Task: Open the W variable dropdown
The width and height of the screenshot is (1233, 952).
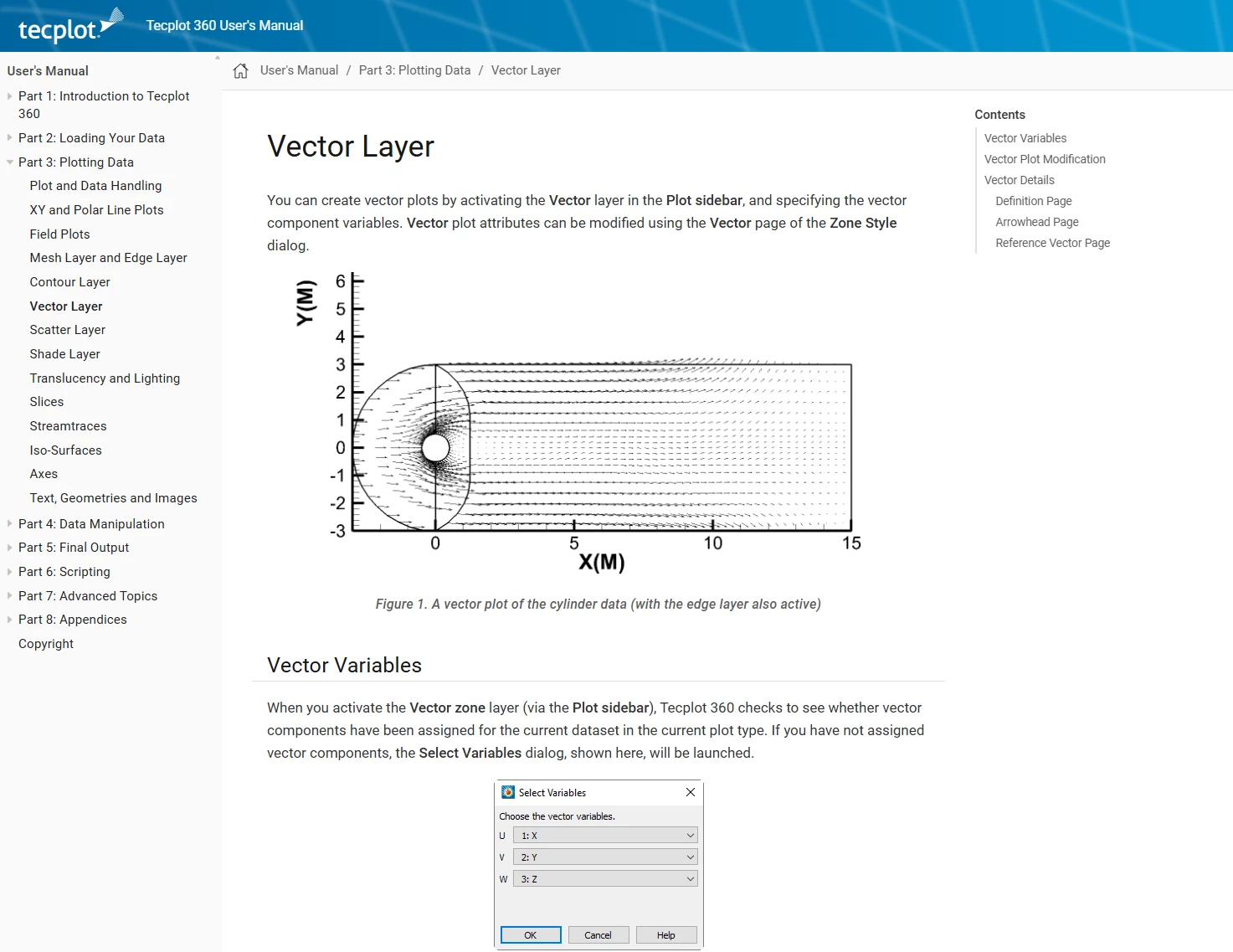Action: coord(605,879)
